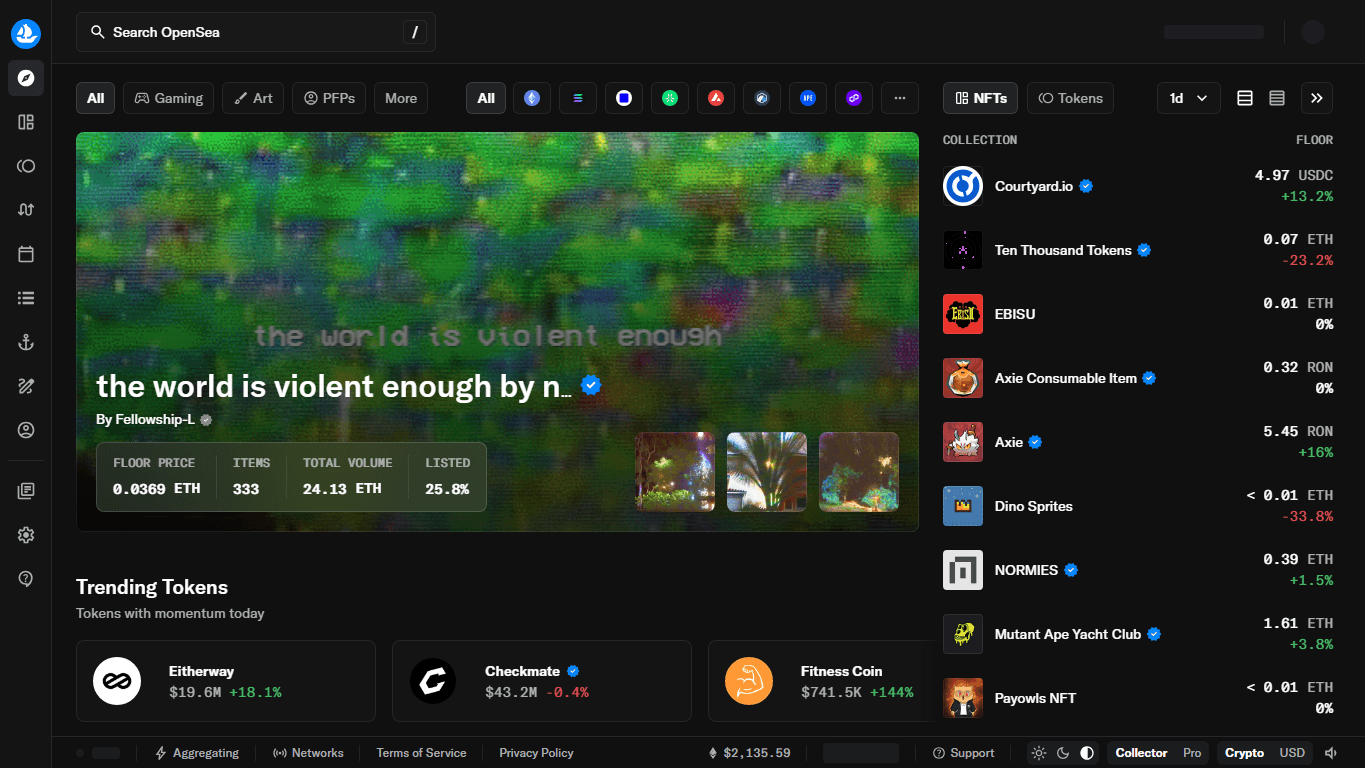
Task: Open the anchor rewards icon in sidebar
Action: point(26,342)
